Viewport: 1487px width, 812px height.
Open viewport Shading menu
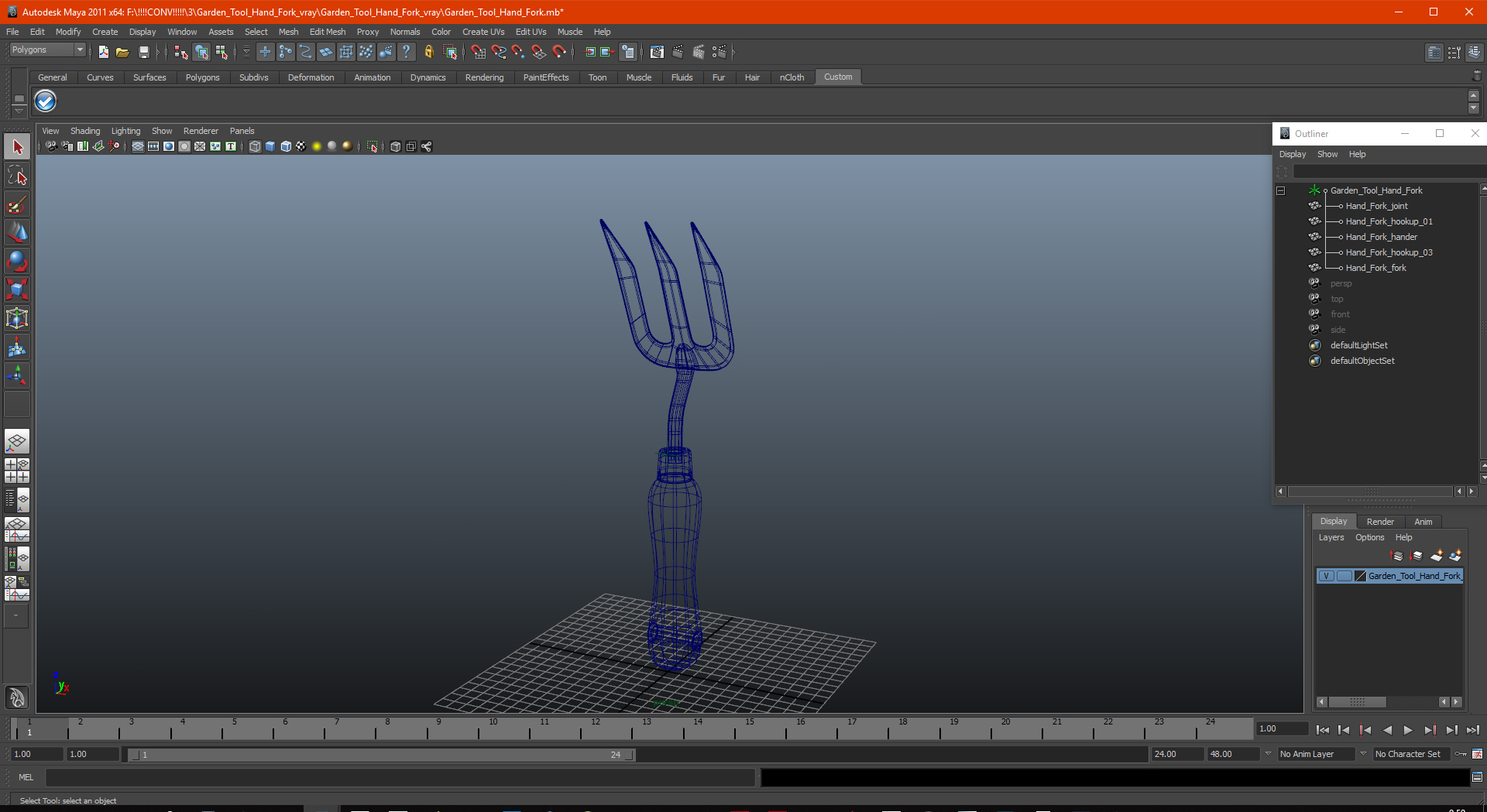85,131
